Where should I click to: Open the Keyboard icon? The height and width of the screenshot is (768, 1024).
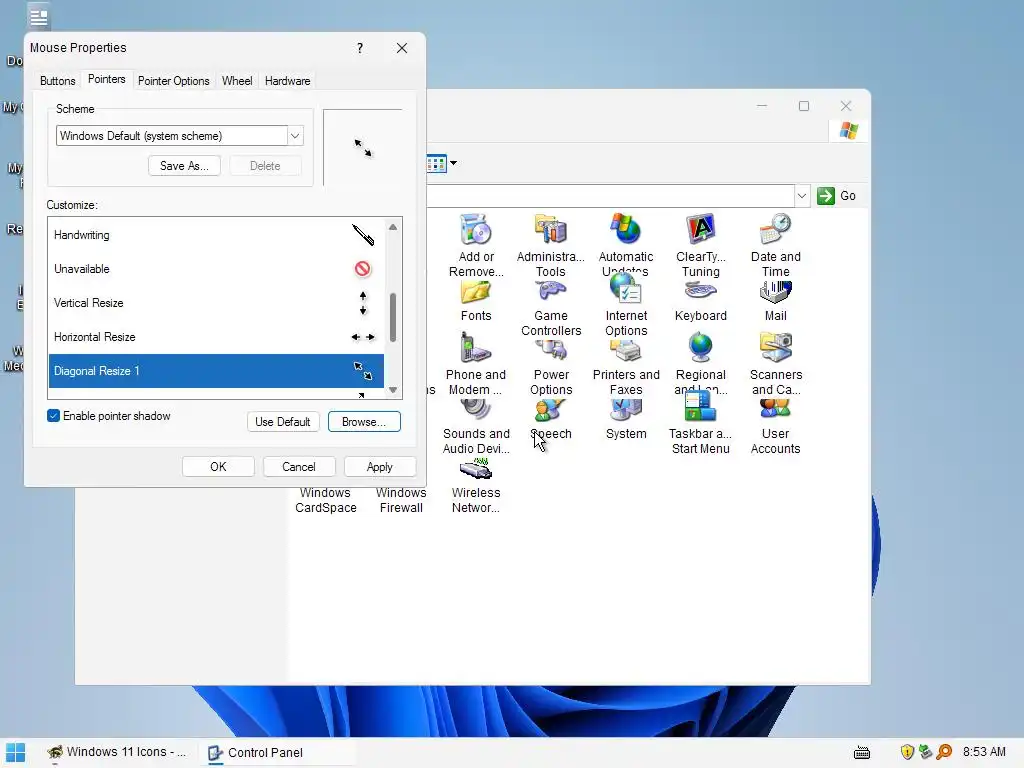701,292
